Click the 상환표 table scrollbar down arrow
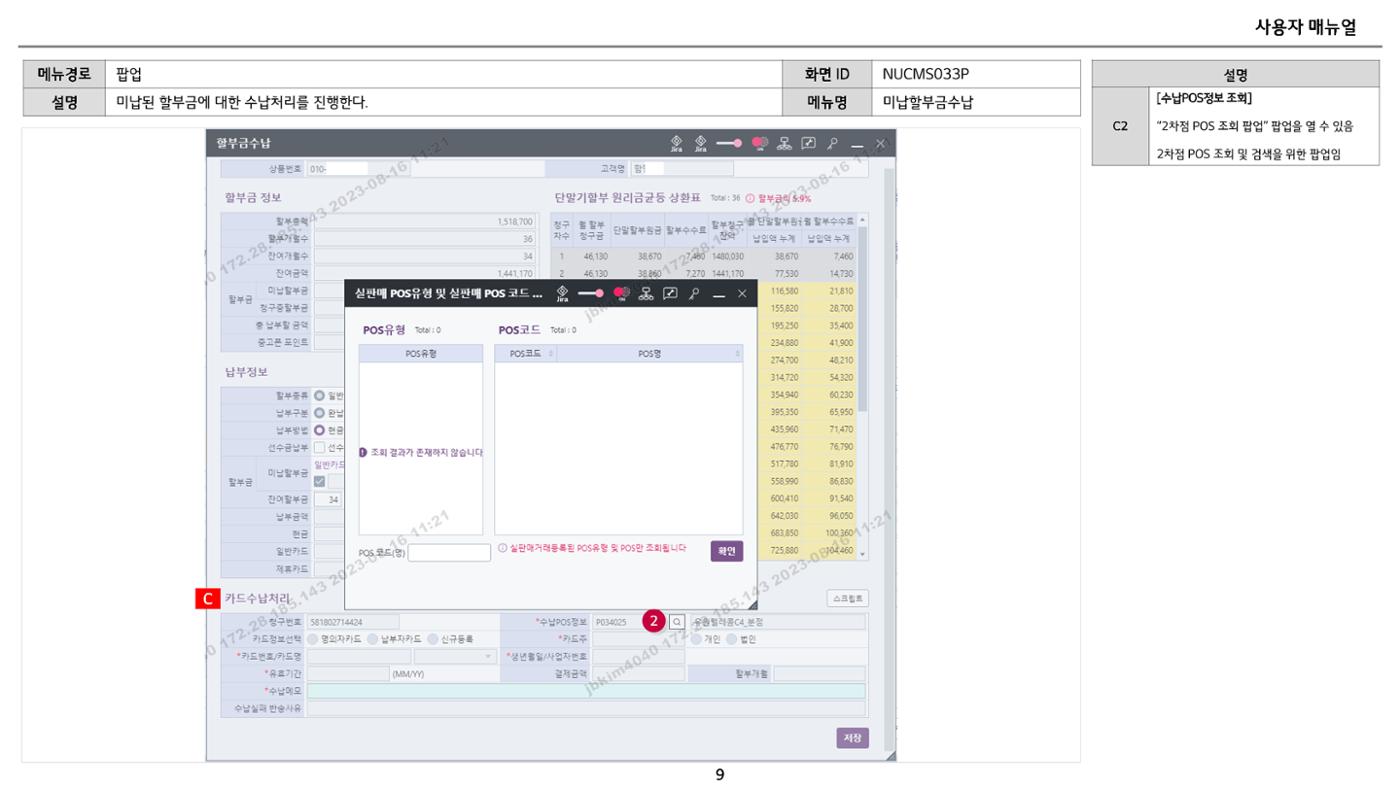Viewport: 1400px width, 788px height. 863,554
